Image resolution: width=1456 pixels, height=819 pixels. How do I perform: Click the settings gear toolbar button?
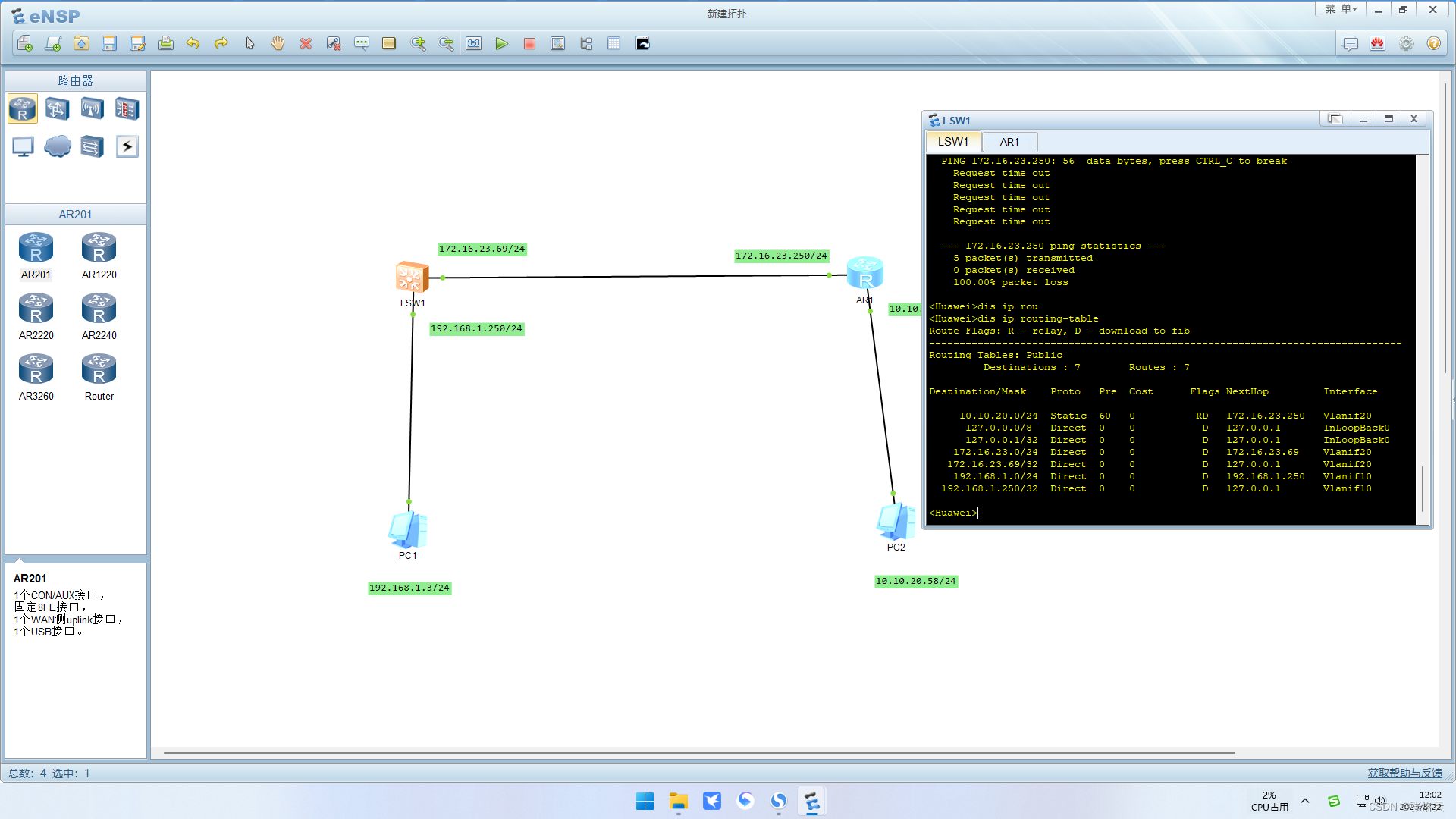coord(1406,44)
